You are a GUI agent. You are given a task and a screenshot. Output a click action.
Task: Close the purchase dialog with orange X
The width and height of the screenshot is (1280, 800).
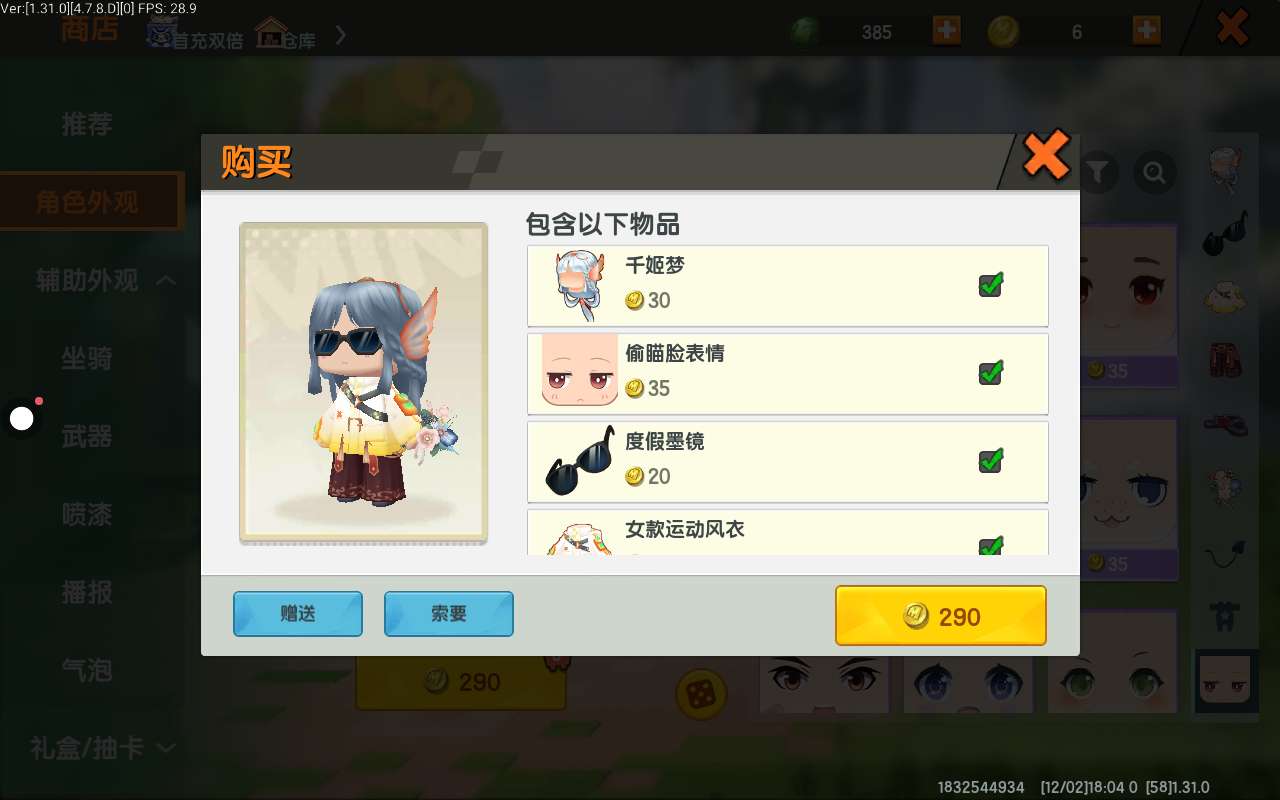1046,156
